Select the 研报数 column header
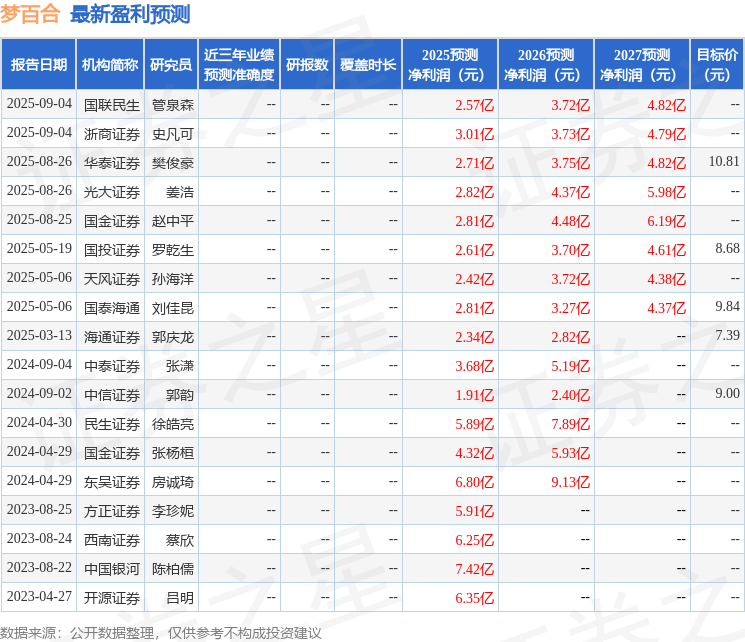745x642 pixels. pos(307,64)
